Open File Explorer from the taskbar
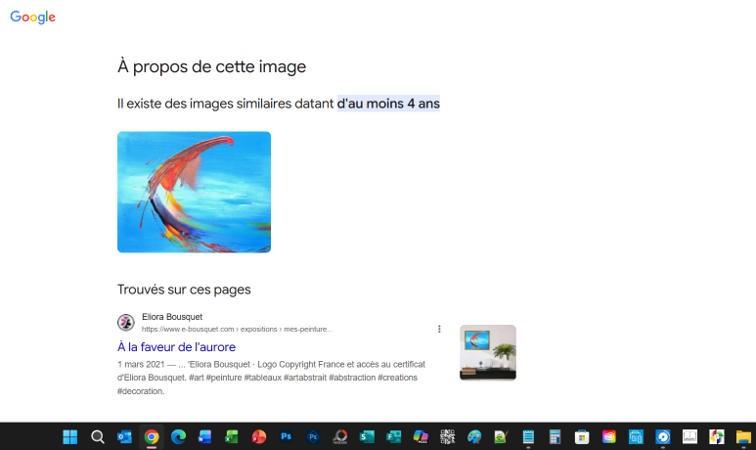Image resolution: width=756 pixels, height=450 pixels. pyautogui.click(x=743, y=437)
